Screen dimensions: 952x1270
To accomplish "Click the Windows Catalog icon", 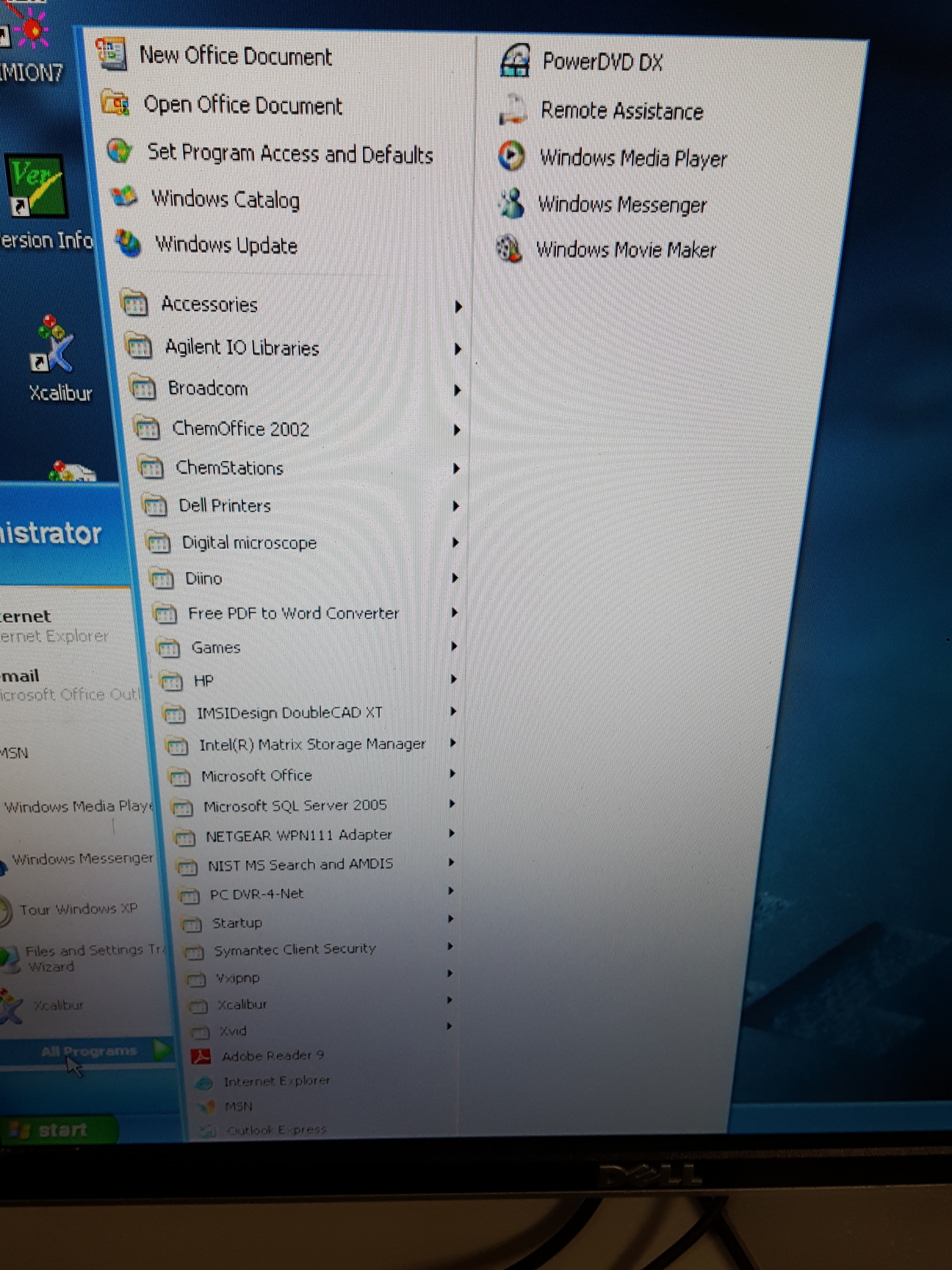I will (x=124, y=197).
